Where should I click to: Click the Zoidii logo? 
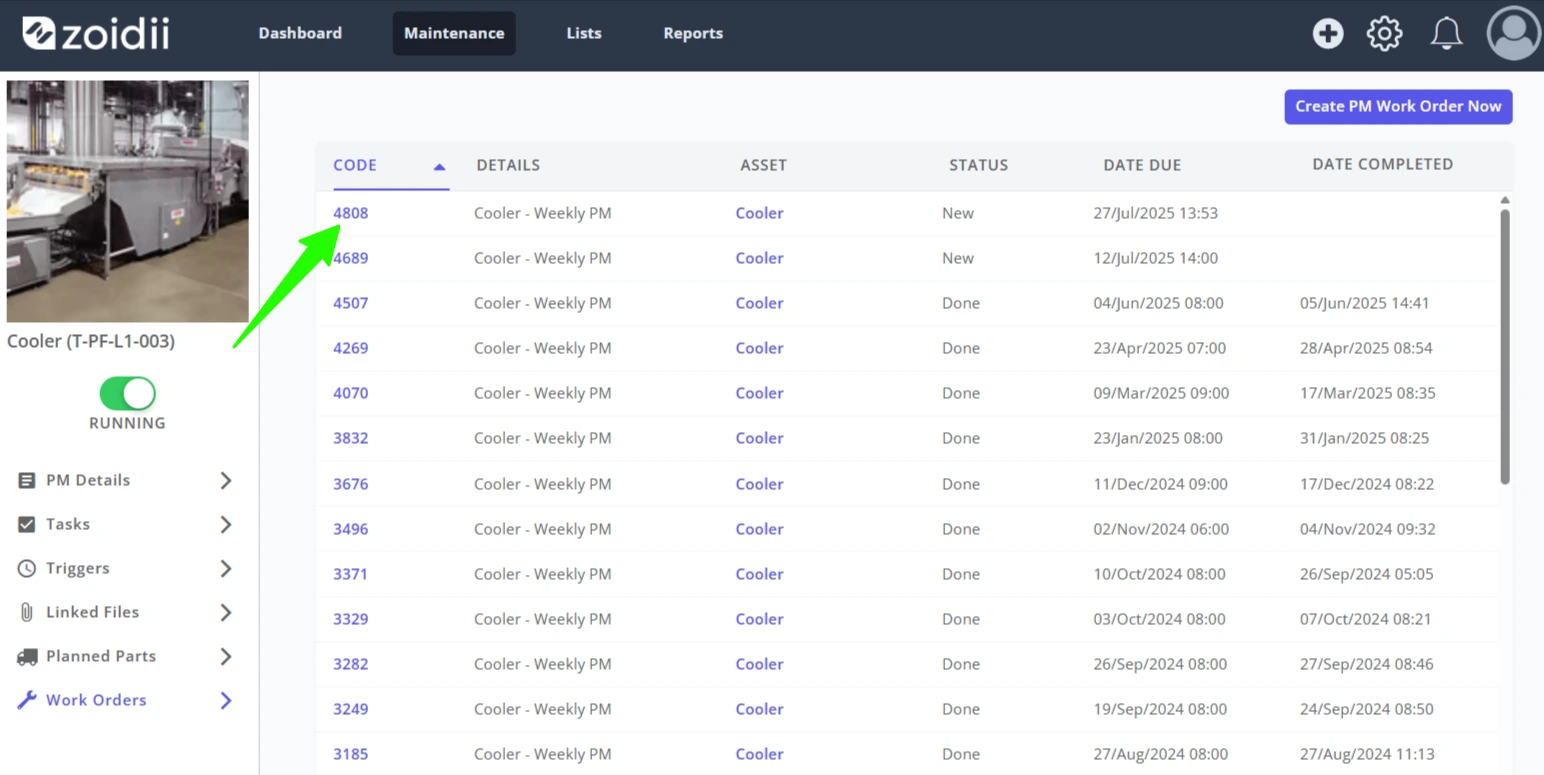click(96, 33)
